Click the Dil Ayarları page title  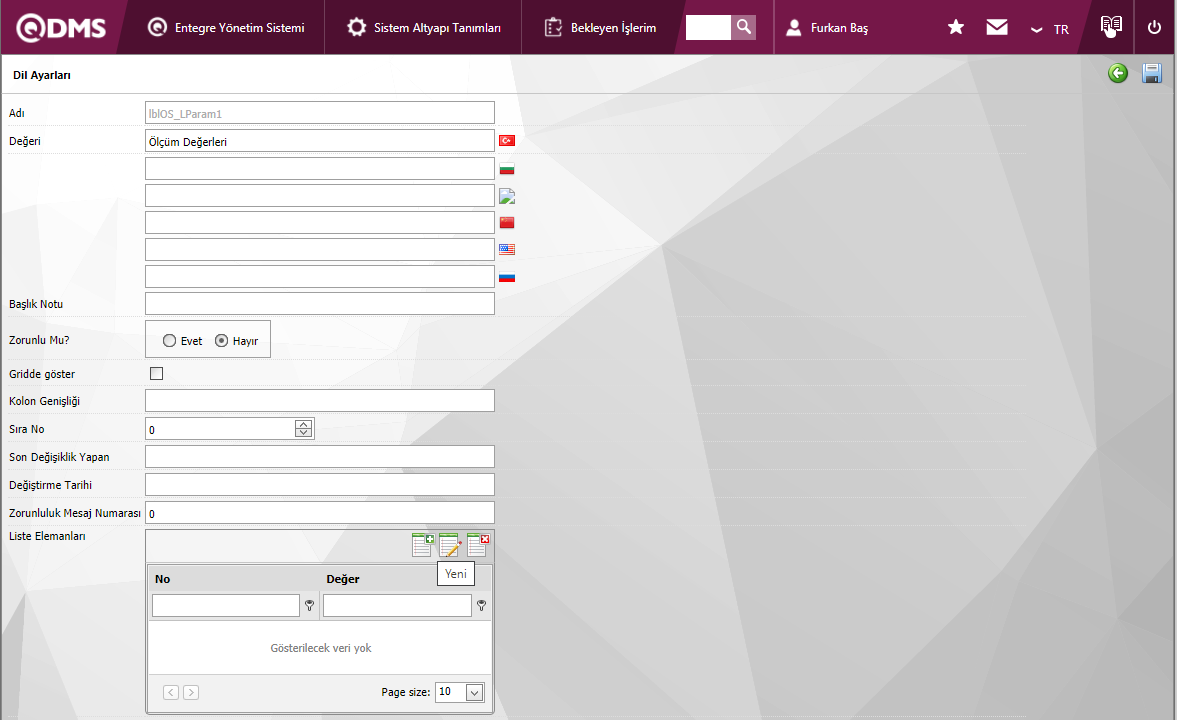[x=41, y=75]
